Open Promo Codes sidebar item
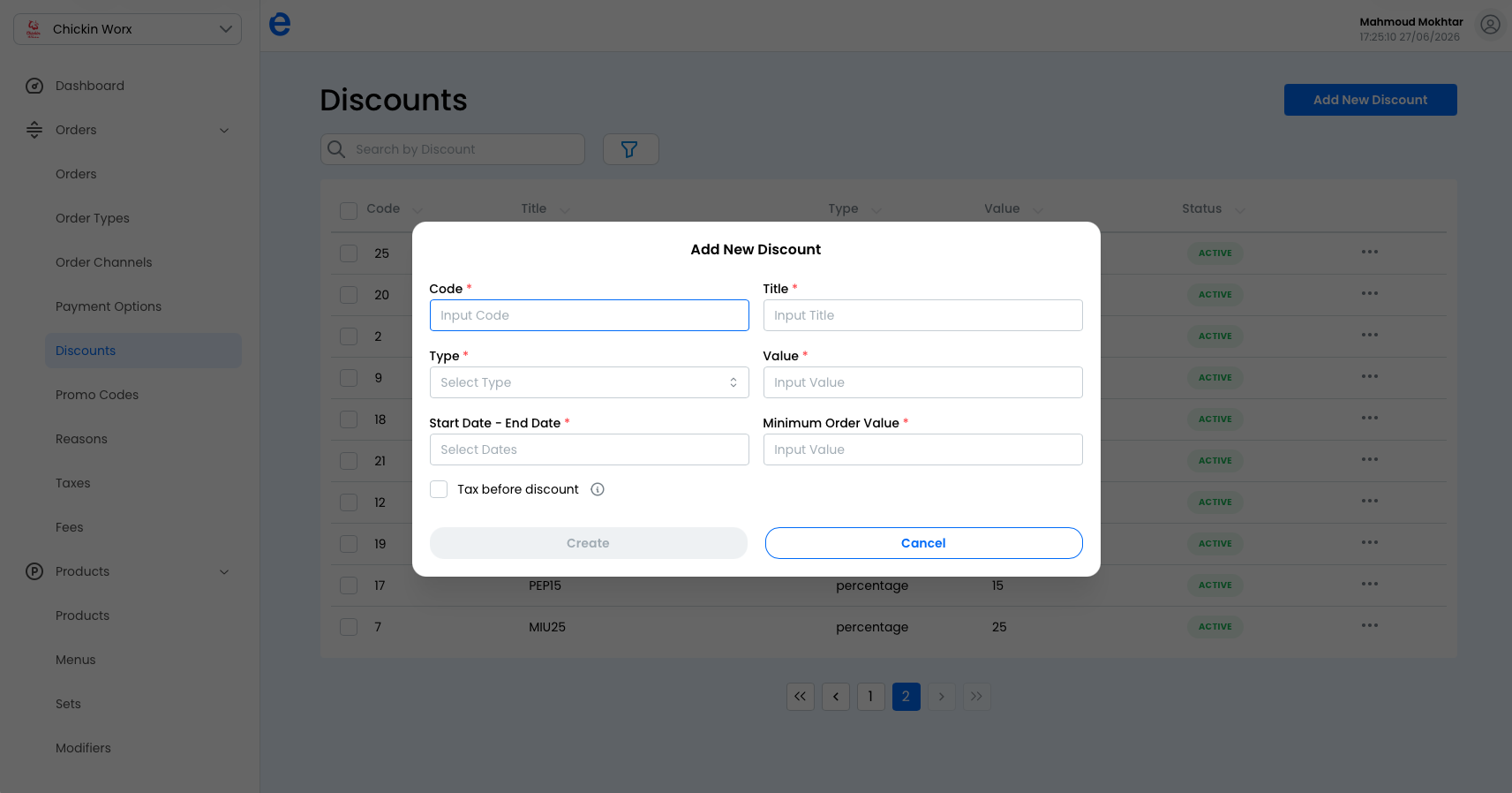Image resolution: width=1512 pixels, height=793 pixels. pyautogui.click(x=97, y=395)
